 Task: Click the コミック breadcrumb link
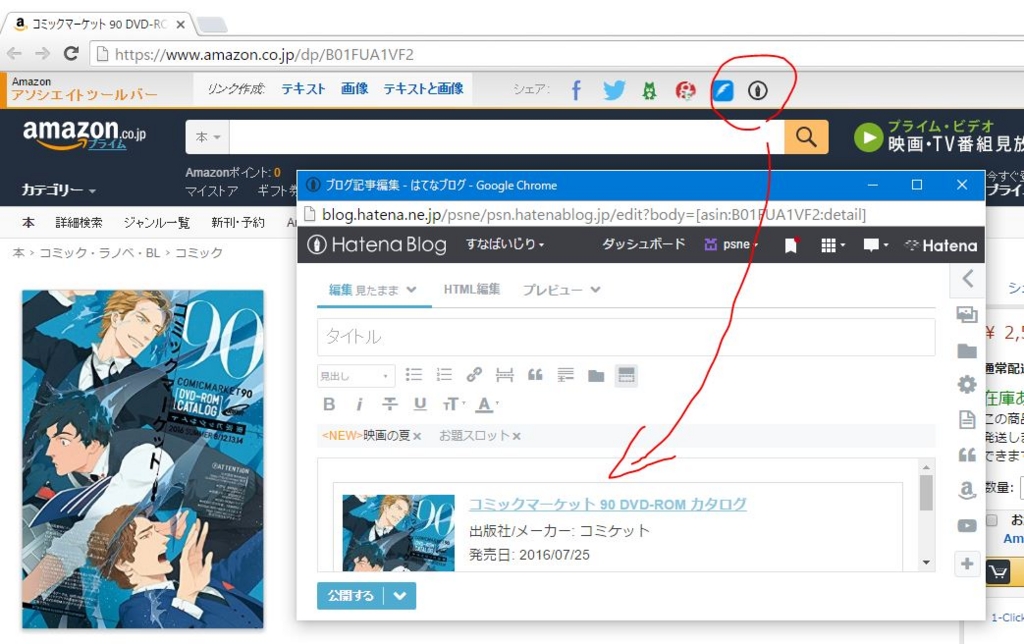tap(199, 253)
